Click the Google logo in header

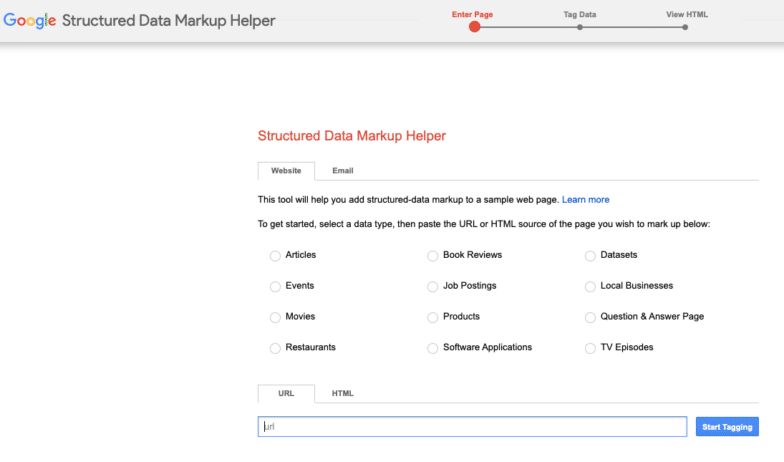click(30, 20)
